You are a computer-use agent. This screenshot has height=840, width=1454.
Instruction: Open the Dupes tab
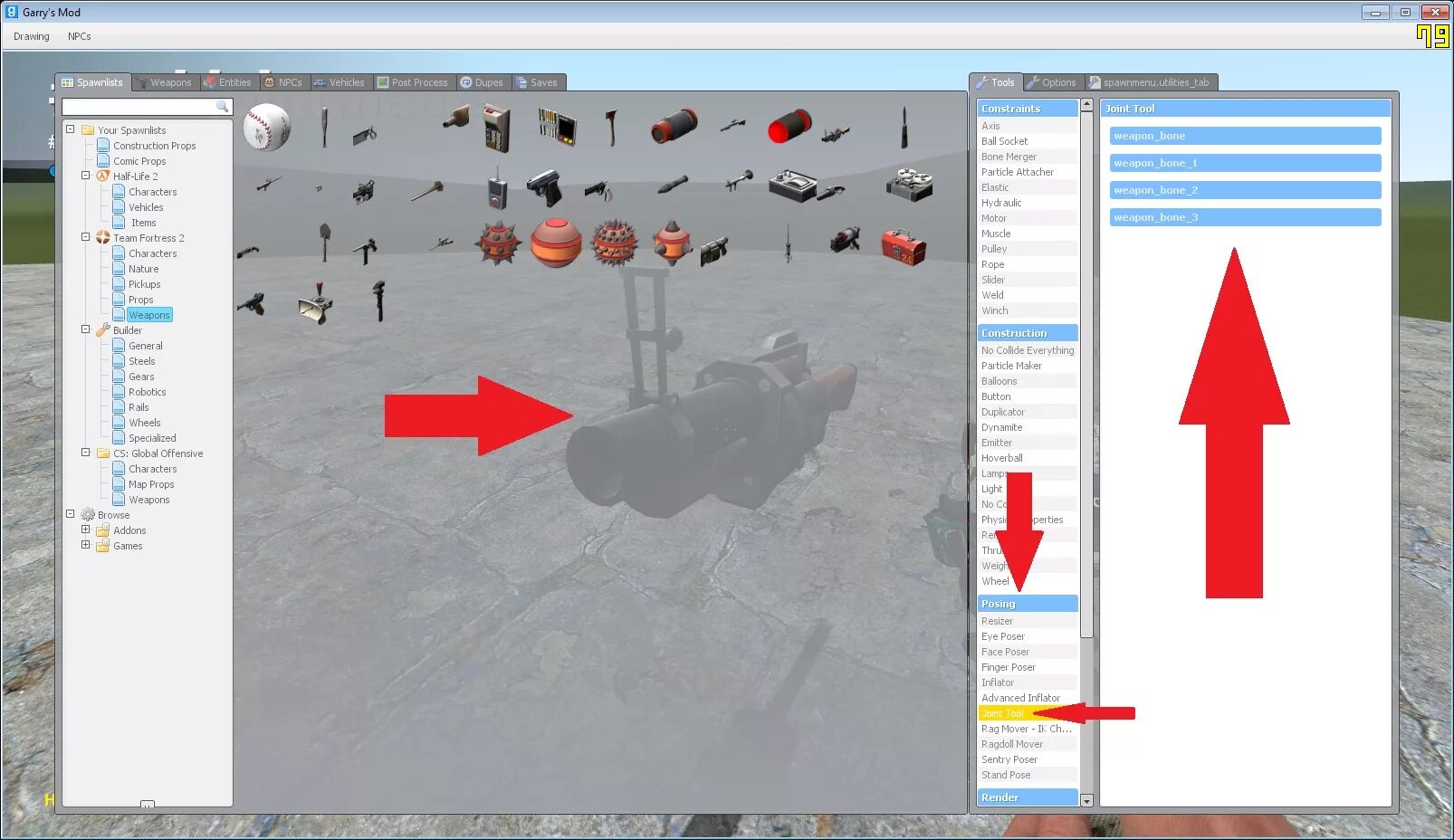483,82
